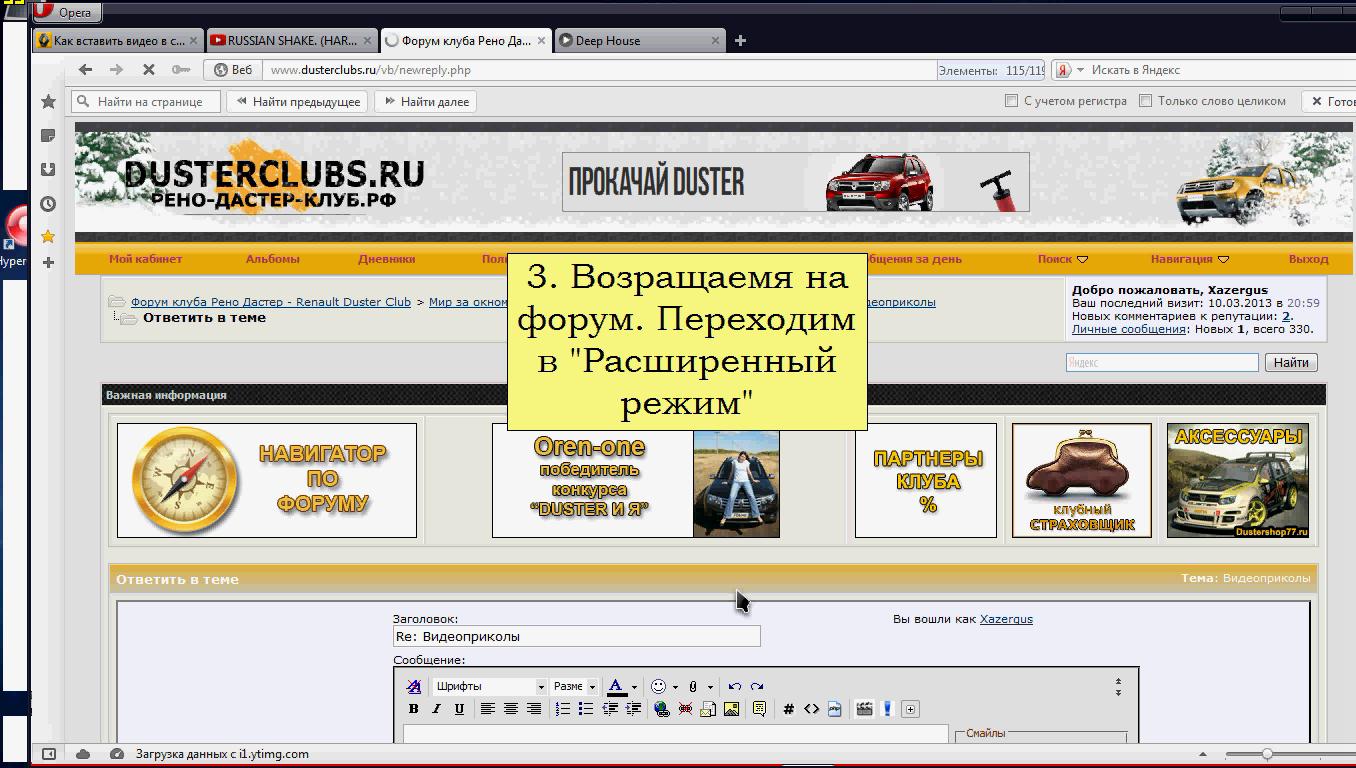The image size is (1356, 768).
Task: Open a new browser tab
Action: (x=740, y=41)
